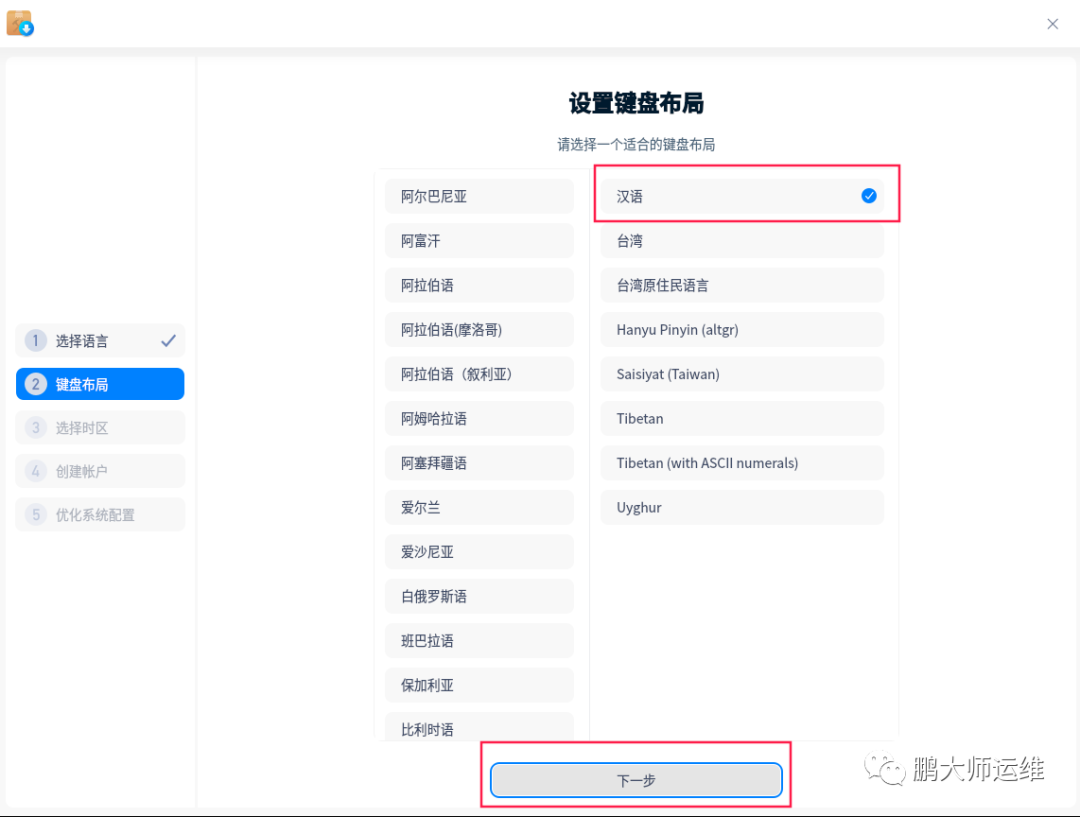Select 比利时语 layout

pyautogui.click(x=479, y=727)
